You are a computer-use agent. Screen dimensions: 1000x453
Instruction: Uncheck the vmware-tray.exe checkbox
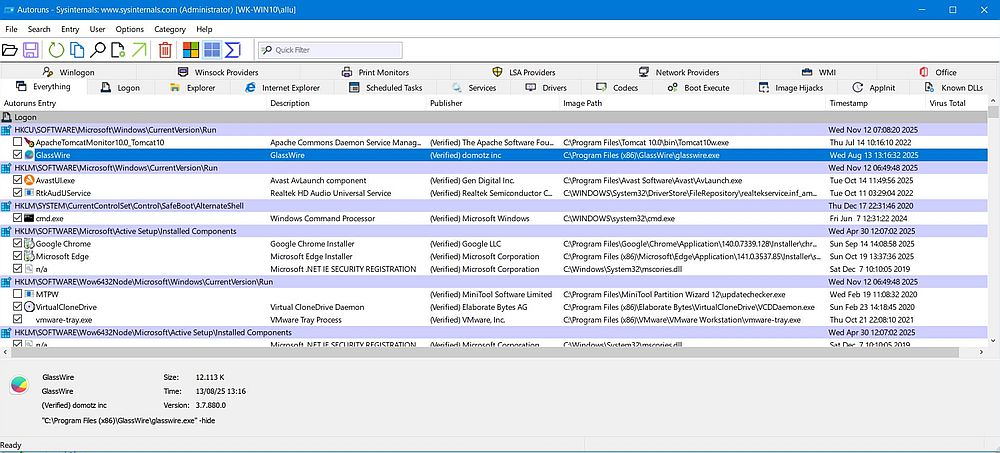click(x=18, y=320)
